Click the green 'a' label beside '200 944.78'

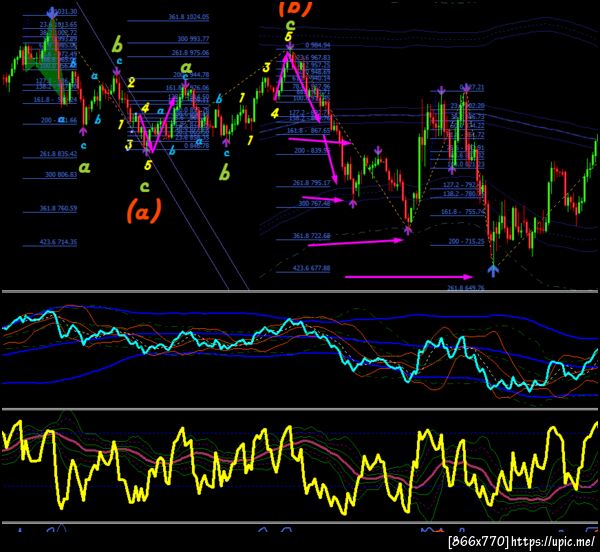coord(186,67)
